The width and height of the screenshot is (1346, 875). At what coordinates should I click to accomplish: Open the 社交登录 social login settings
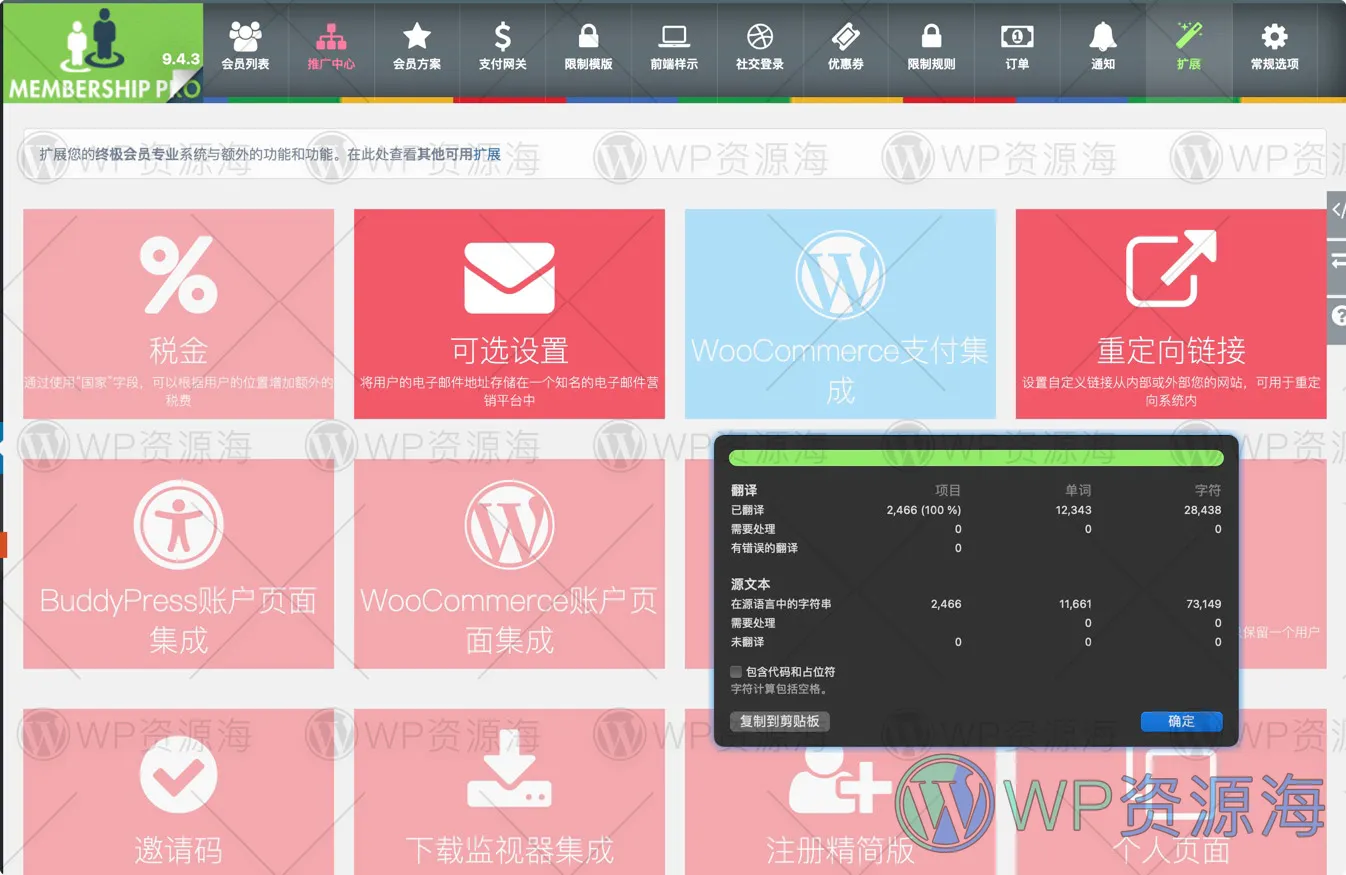pyautogui.click(x=759, y=47)
